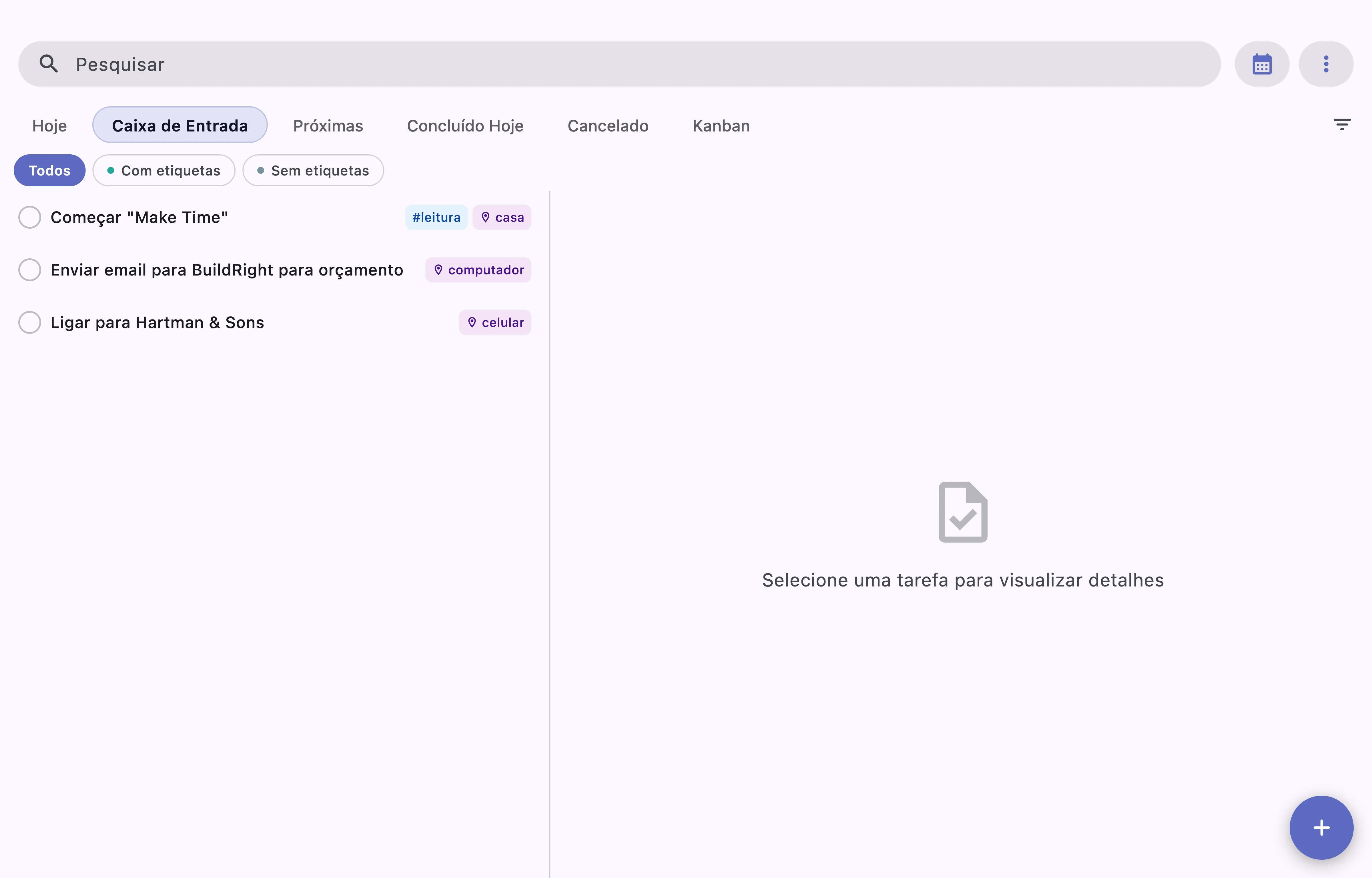Focus the Pesquisar search field

[x=620, y=64]
